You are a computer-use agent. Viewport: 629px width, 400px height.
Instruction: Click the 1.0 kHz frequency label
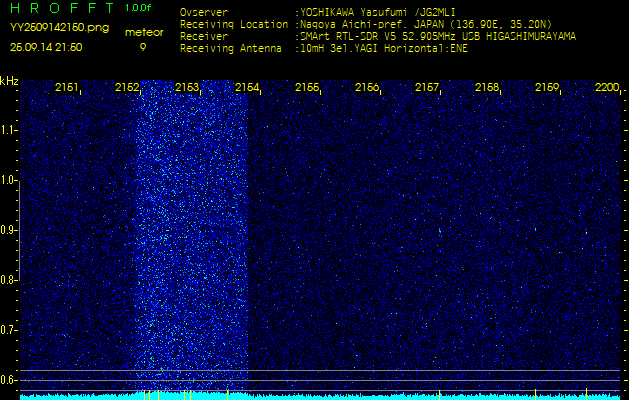tap(8, 180)
